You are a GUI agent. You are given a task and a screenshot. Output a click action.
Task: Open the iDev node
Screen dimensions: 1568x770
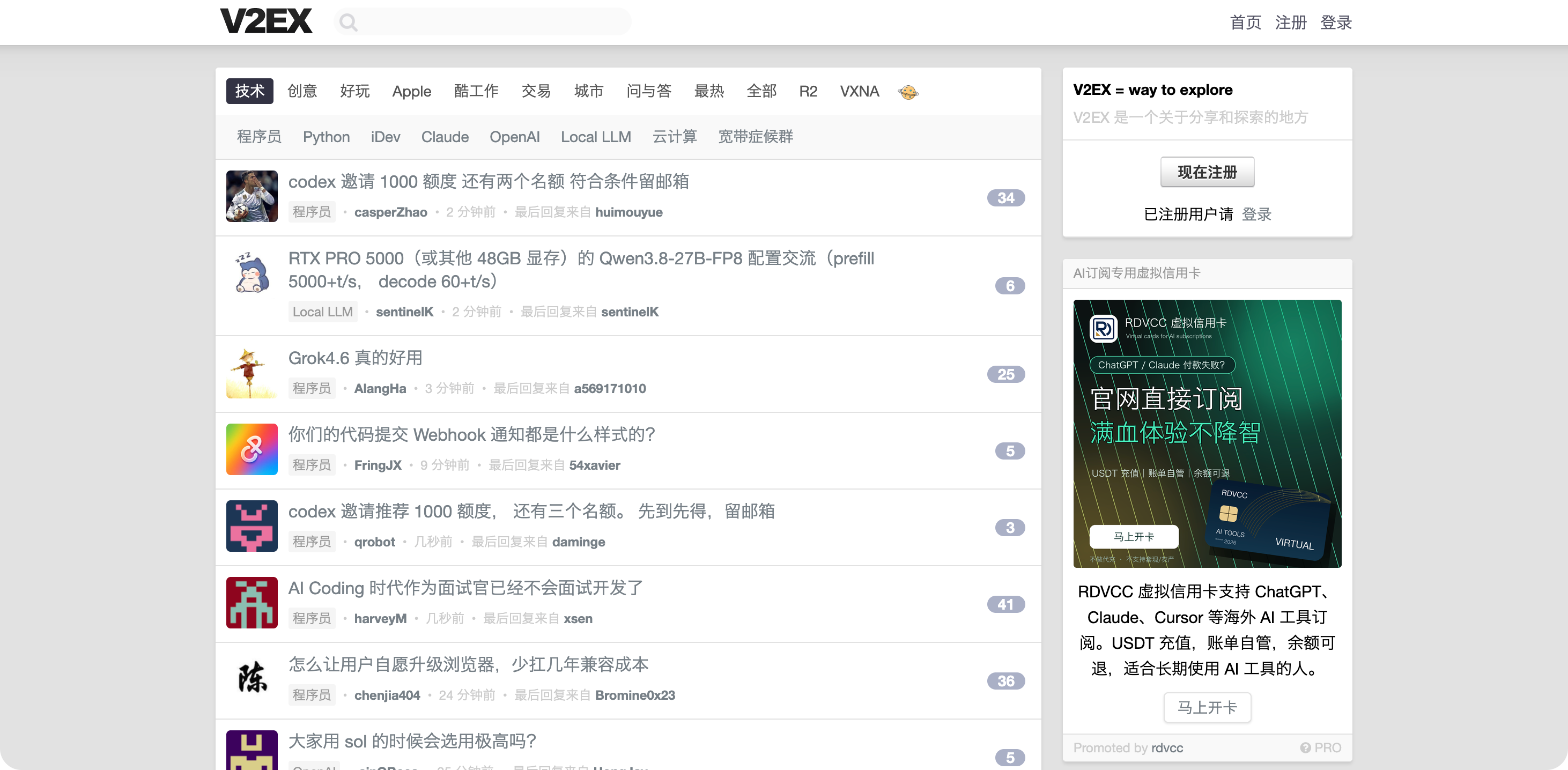pos(386,137)
